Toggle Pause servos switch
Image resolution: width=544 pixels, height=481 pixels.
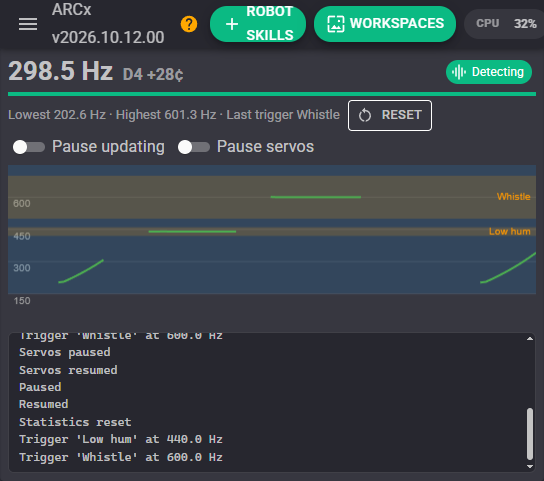pyautogui.click(x=194, y=147)
